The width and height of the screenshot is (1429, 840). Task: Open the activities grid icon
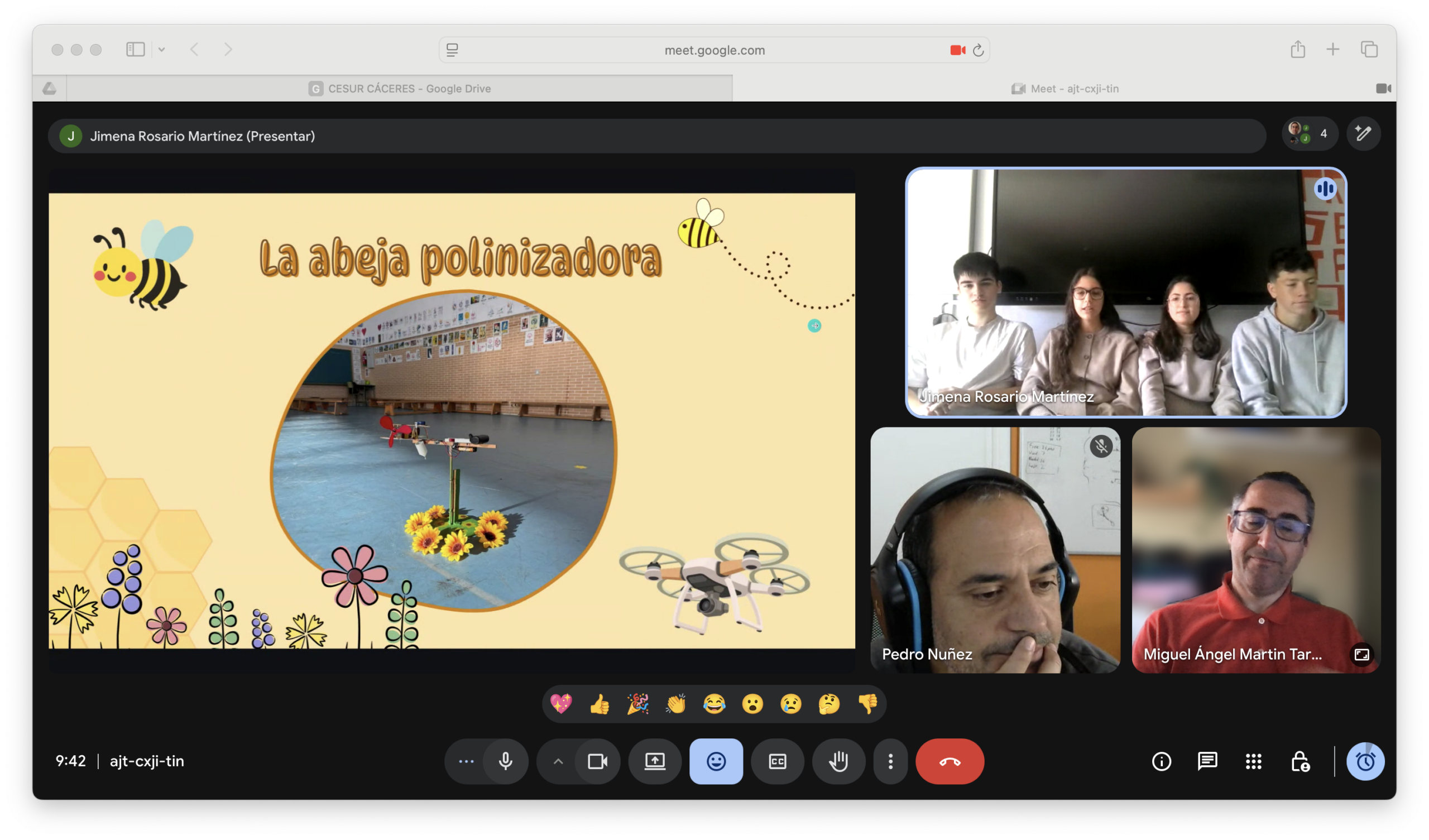(x=1253, y=761)
